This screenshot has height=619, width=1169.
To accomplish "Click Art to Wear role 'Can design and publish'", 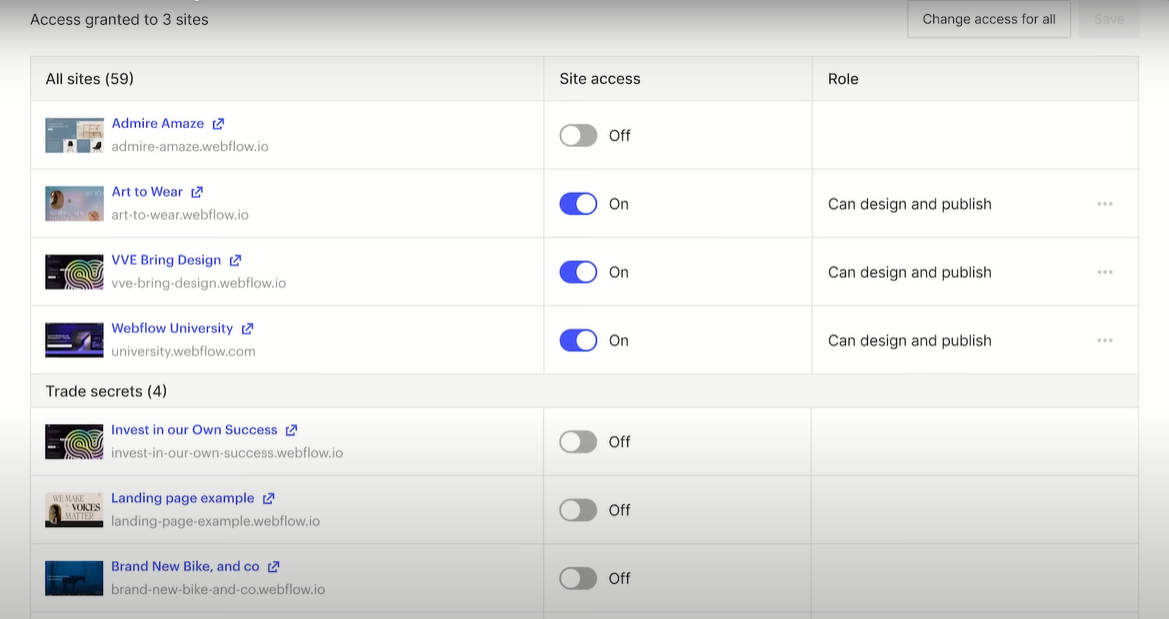I will tap(910, 204).
